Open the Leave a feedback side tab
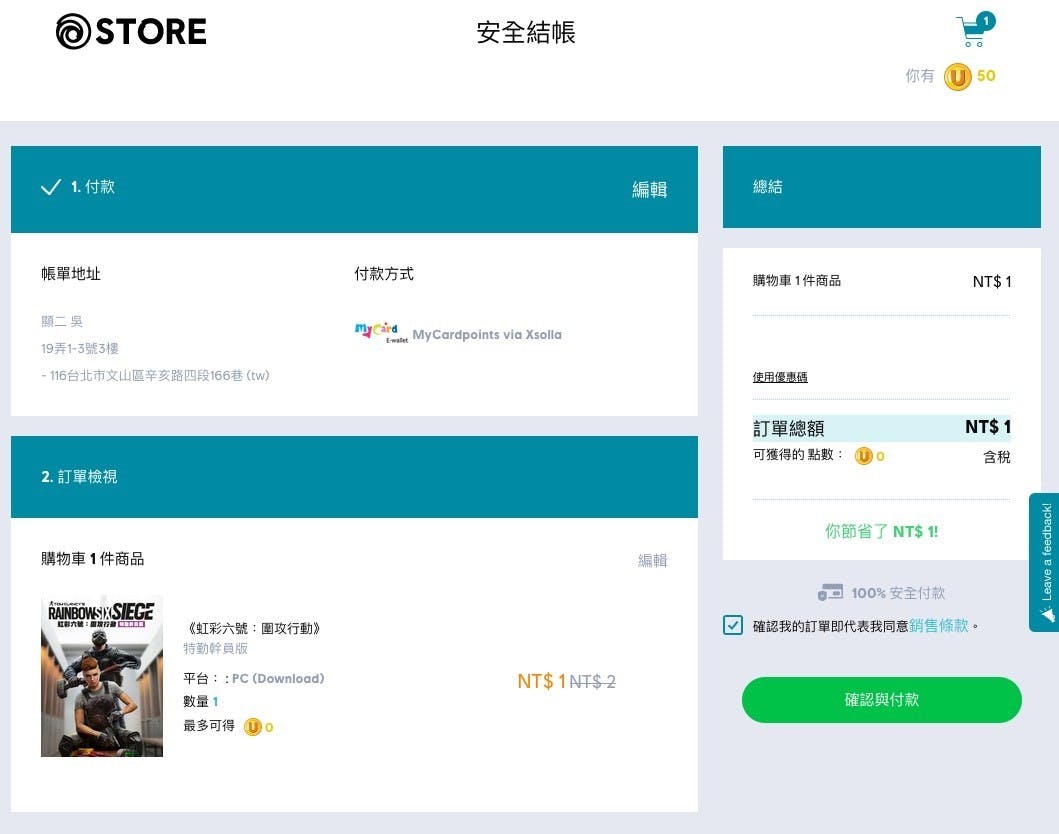 coord(1044,562)
